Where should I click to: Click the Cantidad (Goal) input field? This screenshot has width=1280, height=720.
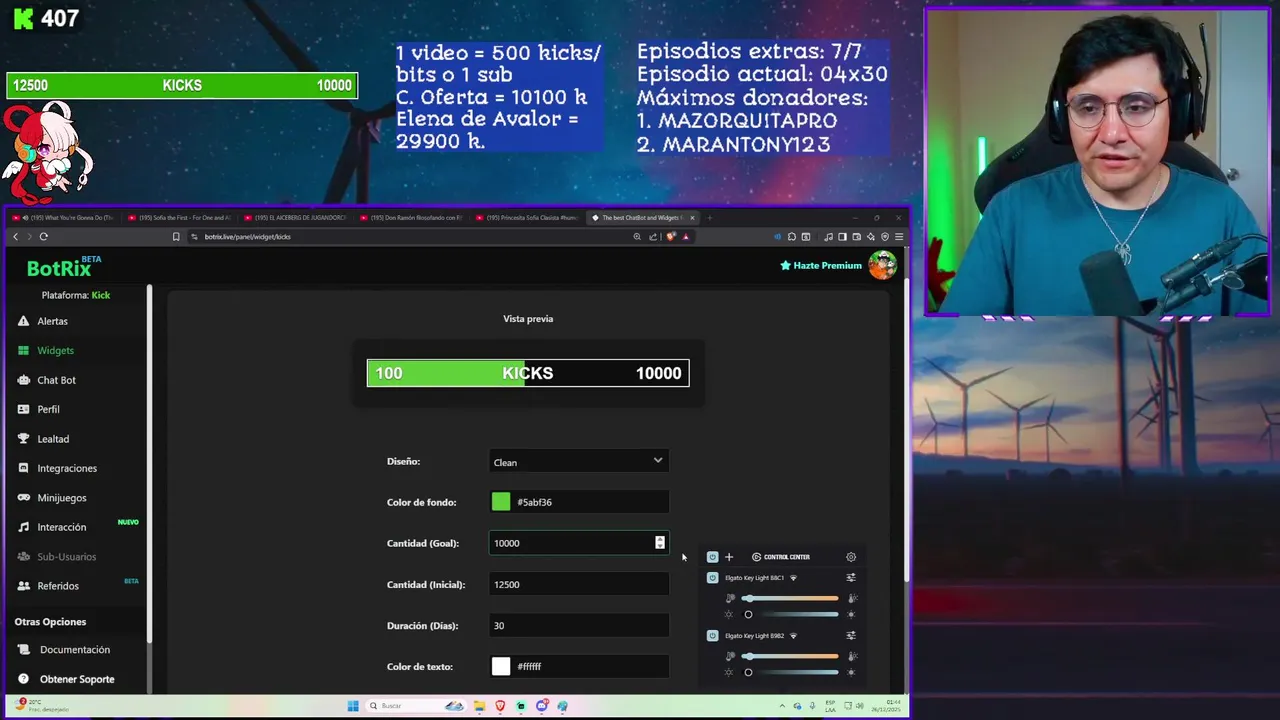point(578,543)
